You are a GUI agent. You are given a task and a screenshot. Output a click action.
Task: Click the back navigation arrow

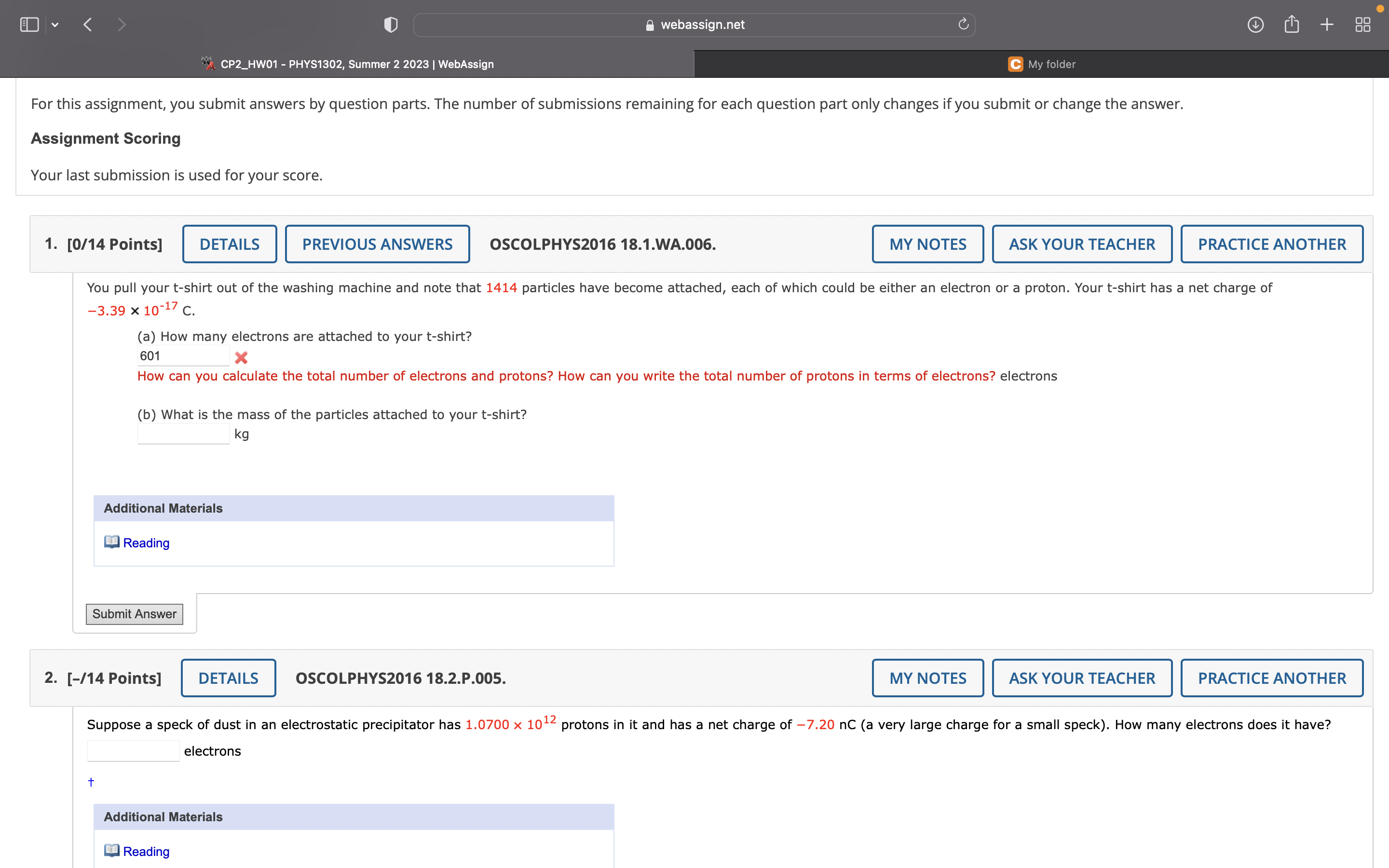(x=88, y=24)
